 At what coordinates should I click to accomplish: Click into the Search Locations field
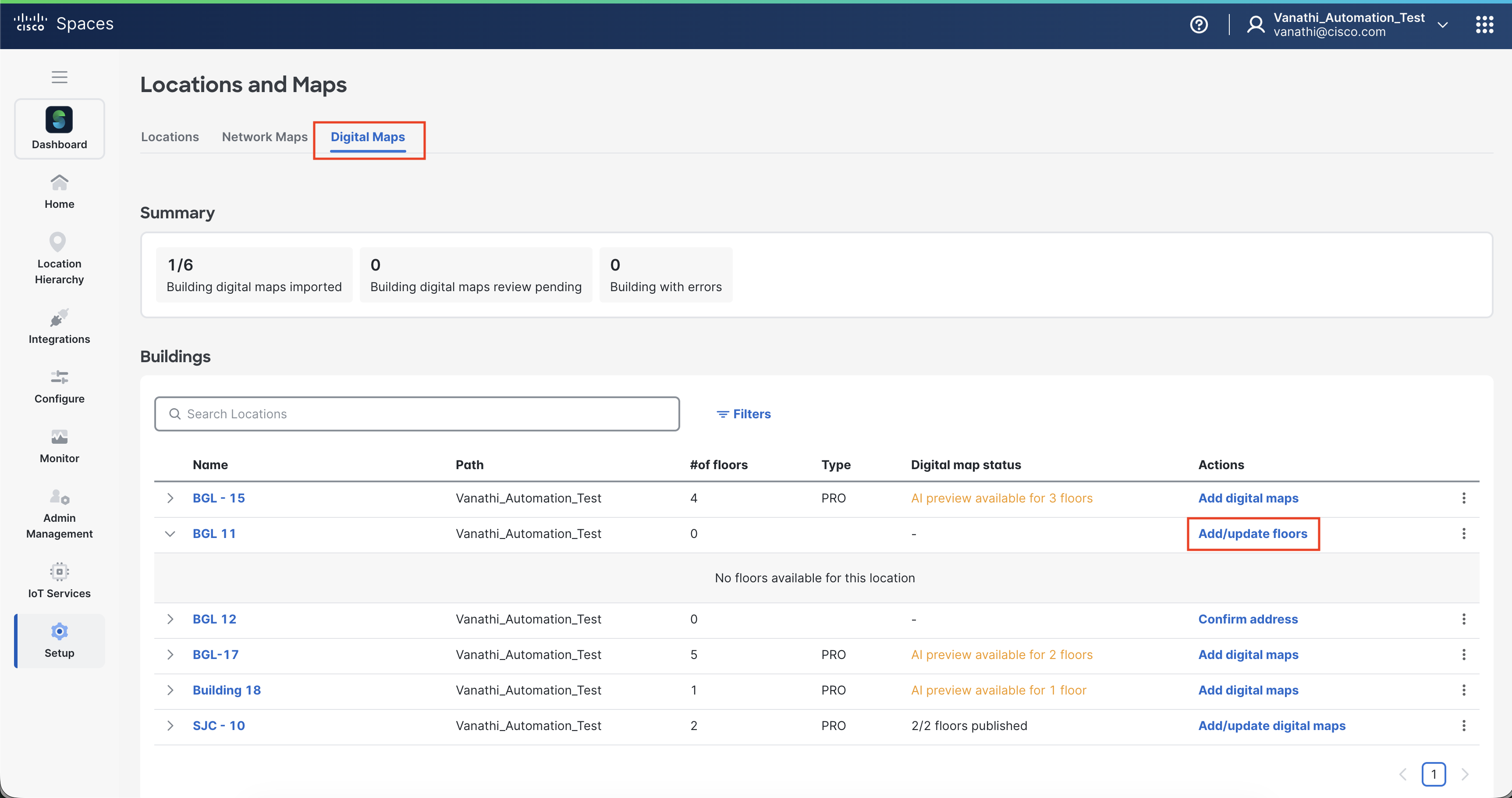click(x=417, y=414)
